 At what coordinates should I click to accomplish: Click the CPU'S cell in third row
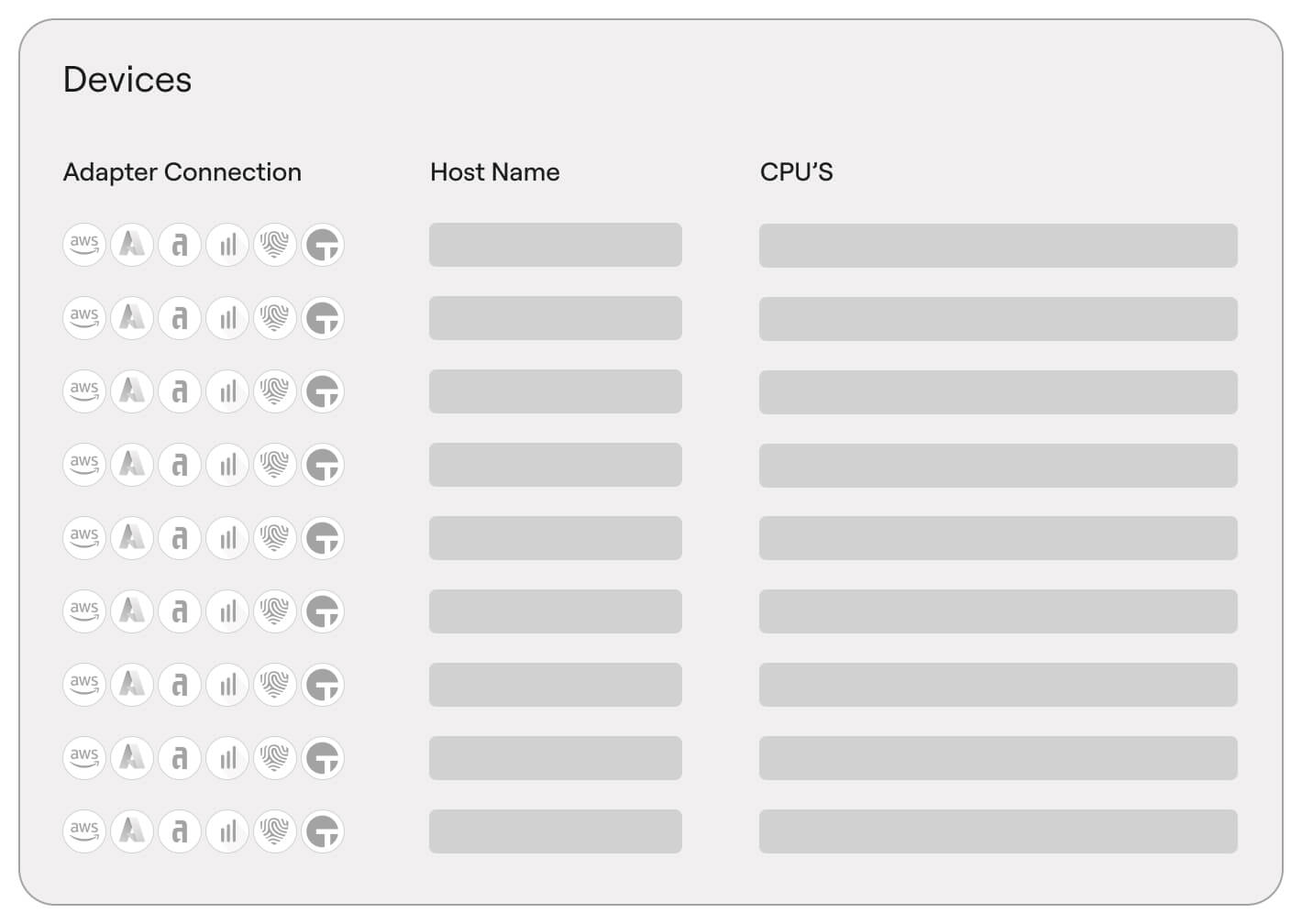998,392
